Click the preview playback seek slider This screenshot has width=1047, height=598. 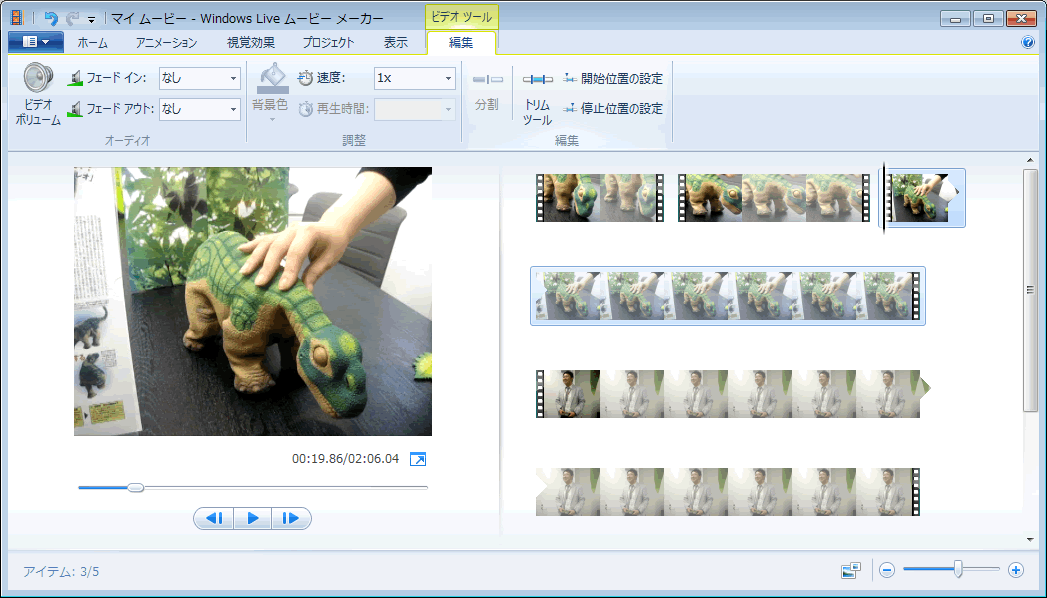(252, 487)
